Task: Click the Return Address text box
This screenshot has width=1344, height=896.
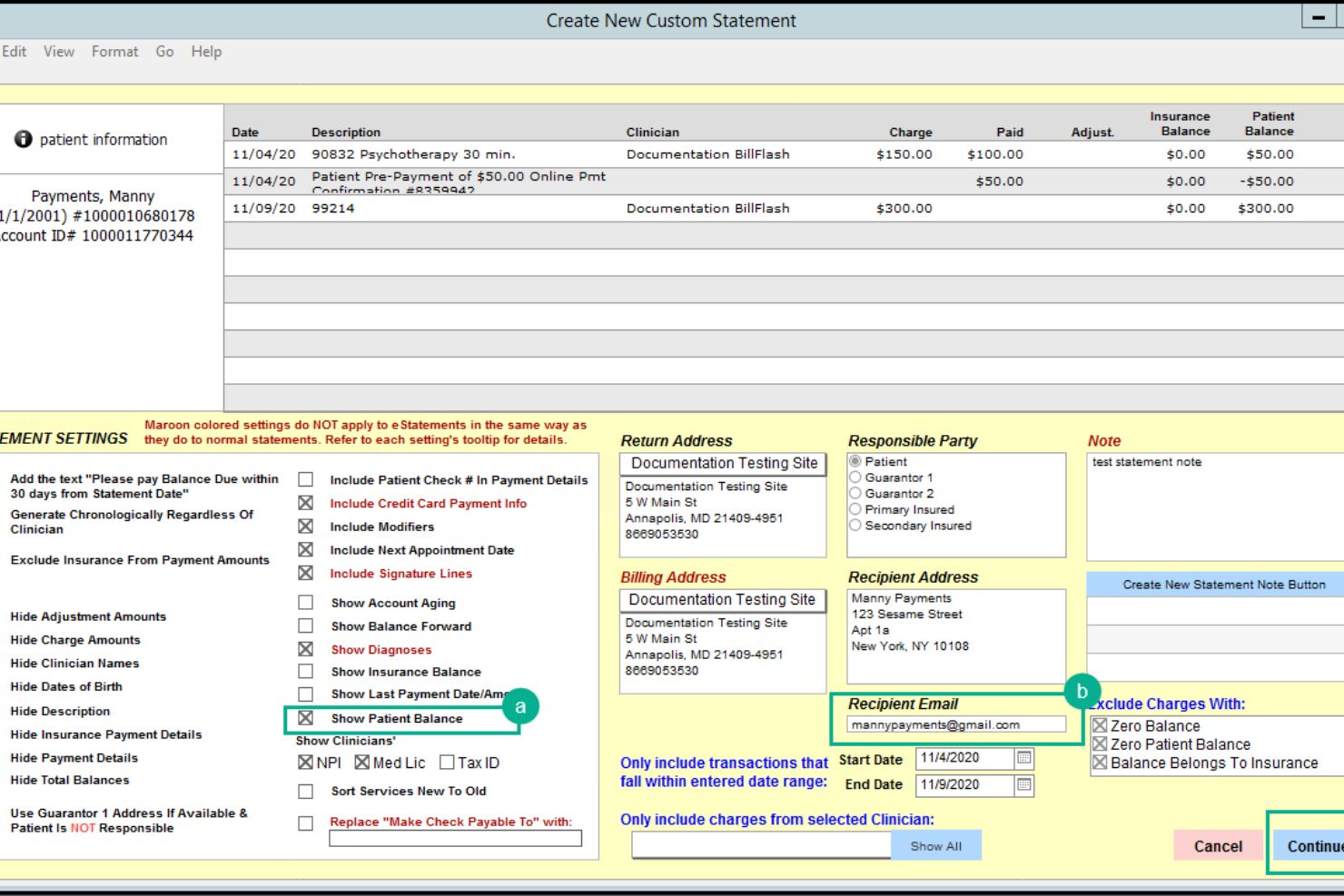Action: (x=723, y=517)
